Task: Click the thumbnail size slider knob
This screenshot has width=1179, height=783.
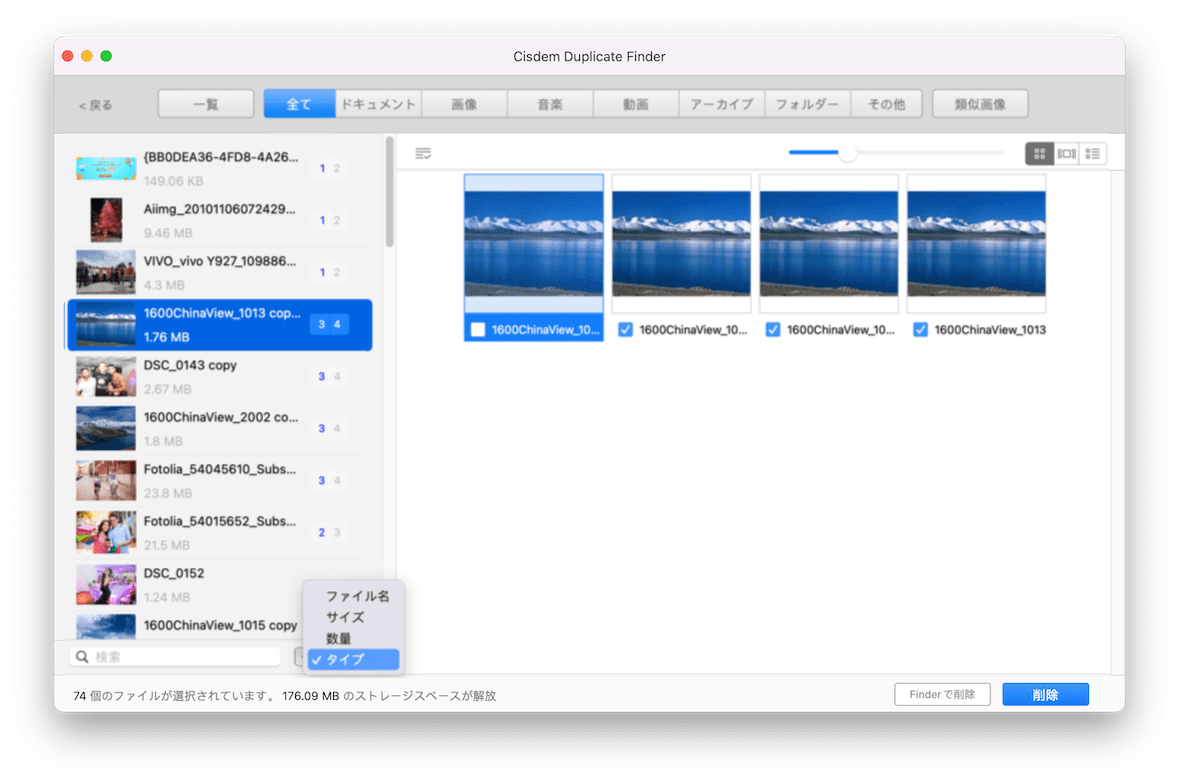Action: pos(847,153)
